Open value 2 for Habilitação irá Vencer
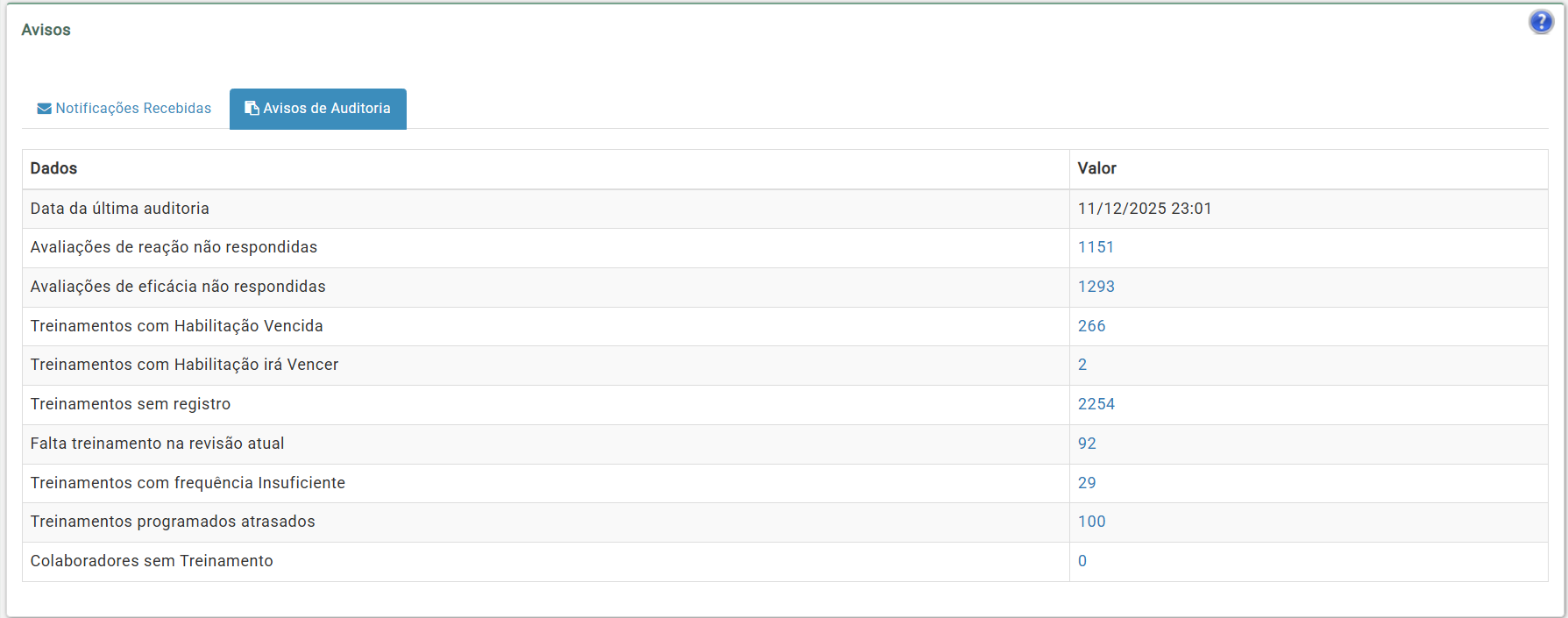 (1082, 365)
